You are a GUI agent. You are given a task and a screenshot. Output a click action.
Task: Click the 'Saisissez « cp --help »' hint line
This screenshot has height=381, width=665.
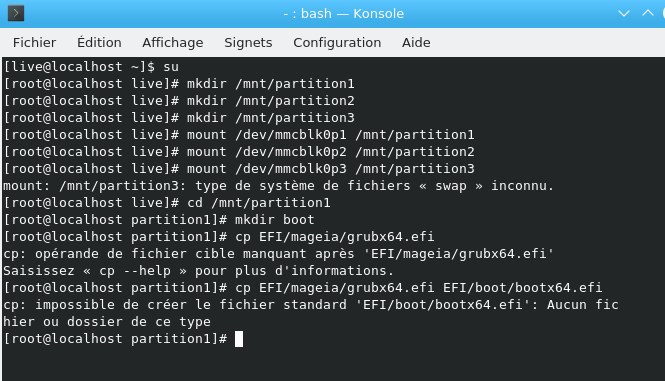(198, 271)
